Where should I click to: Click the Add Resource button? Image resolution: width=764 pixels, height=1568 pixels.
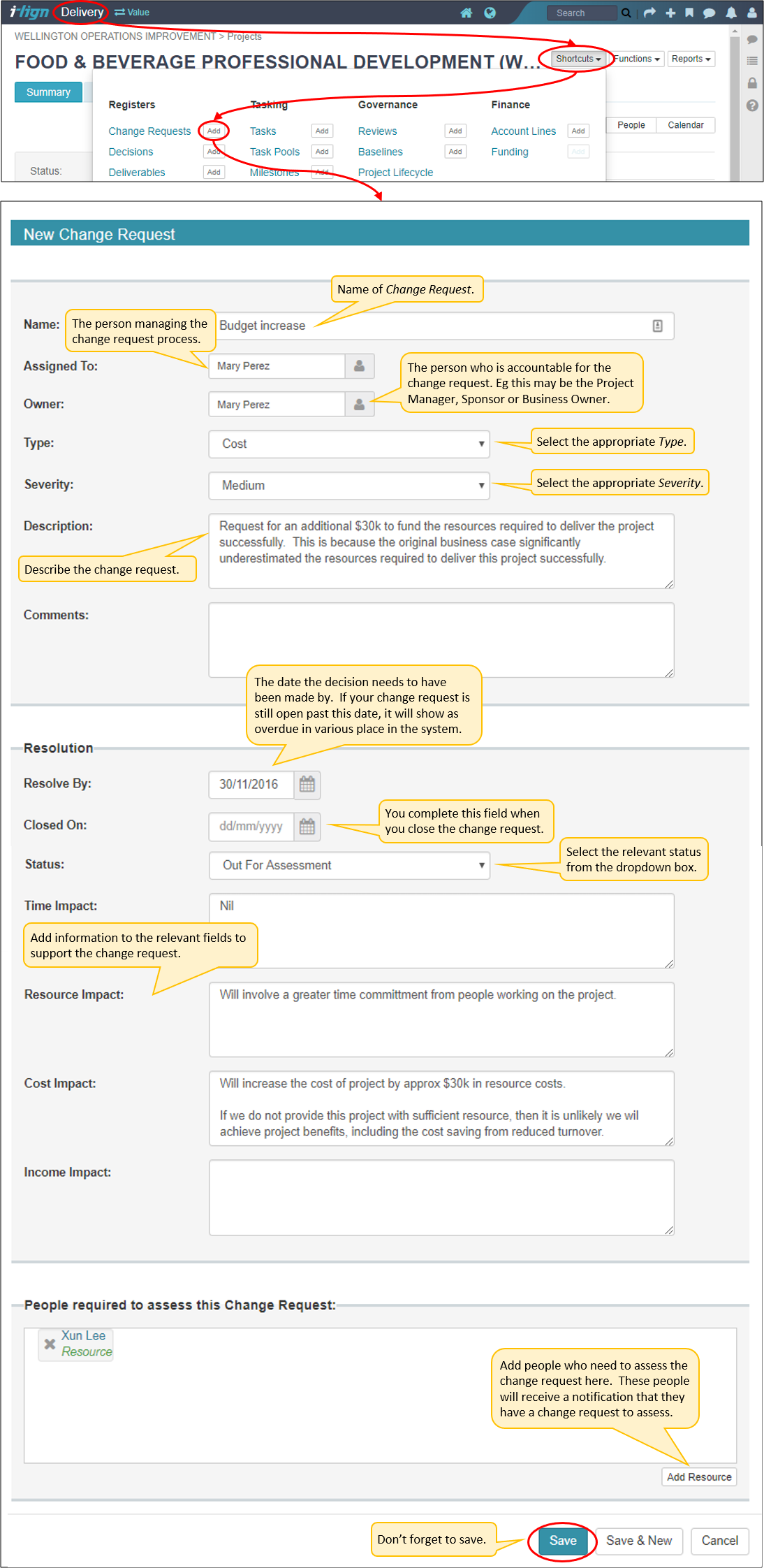click(x=699, y=1477)
